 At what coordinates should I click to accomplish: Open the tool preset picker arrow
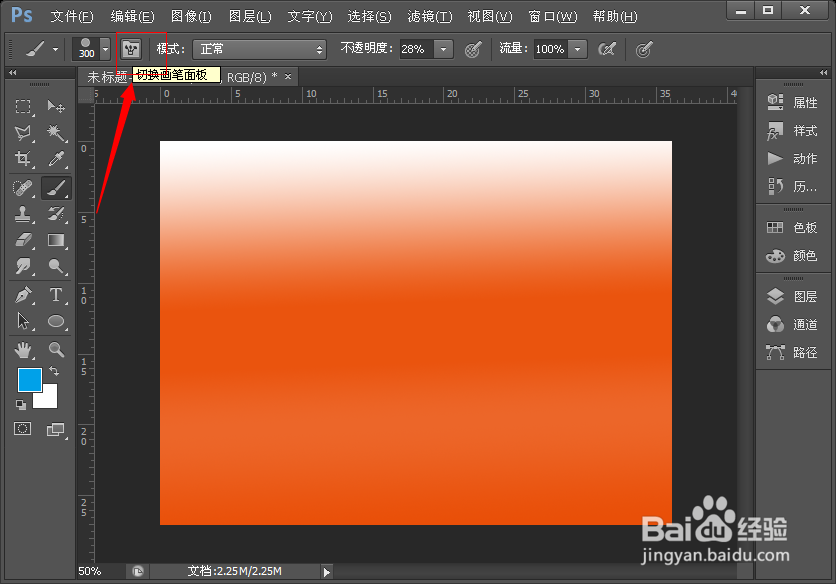(x=55, y=50)
